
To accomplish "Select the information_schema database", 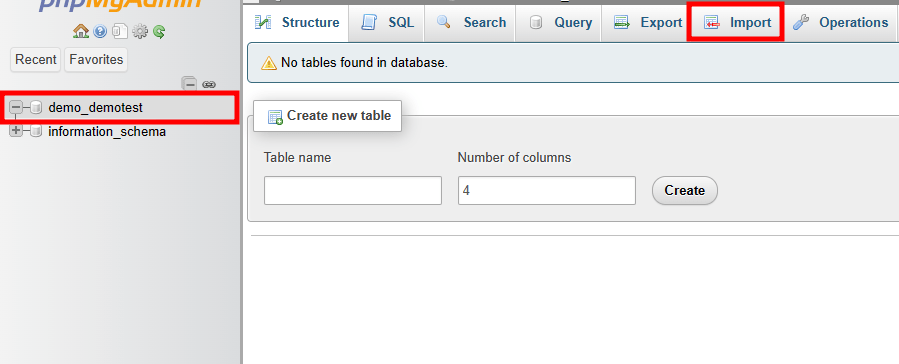I will [x=107, y=131].
